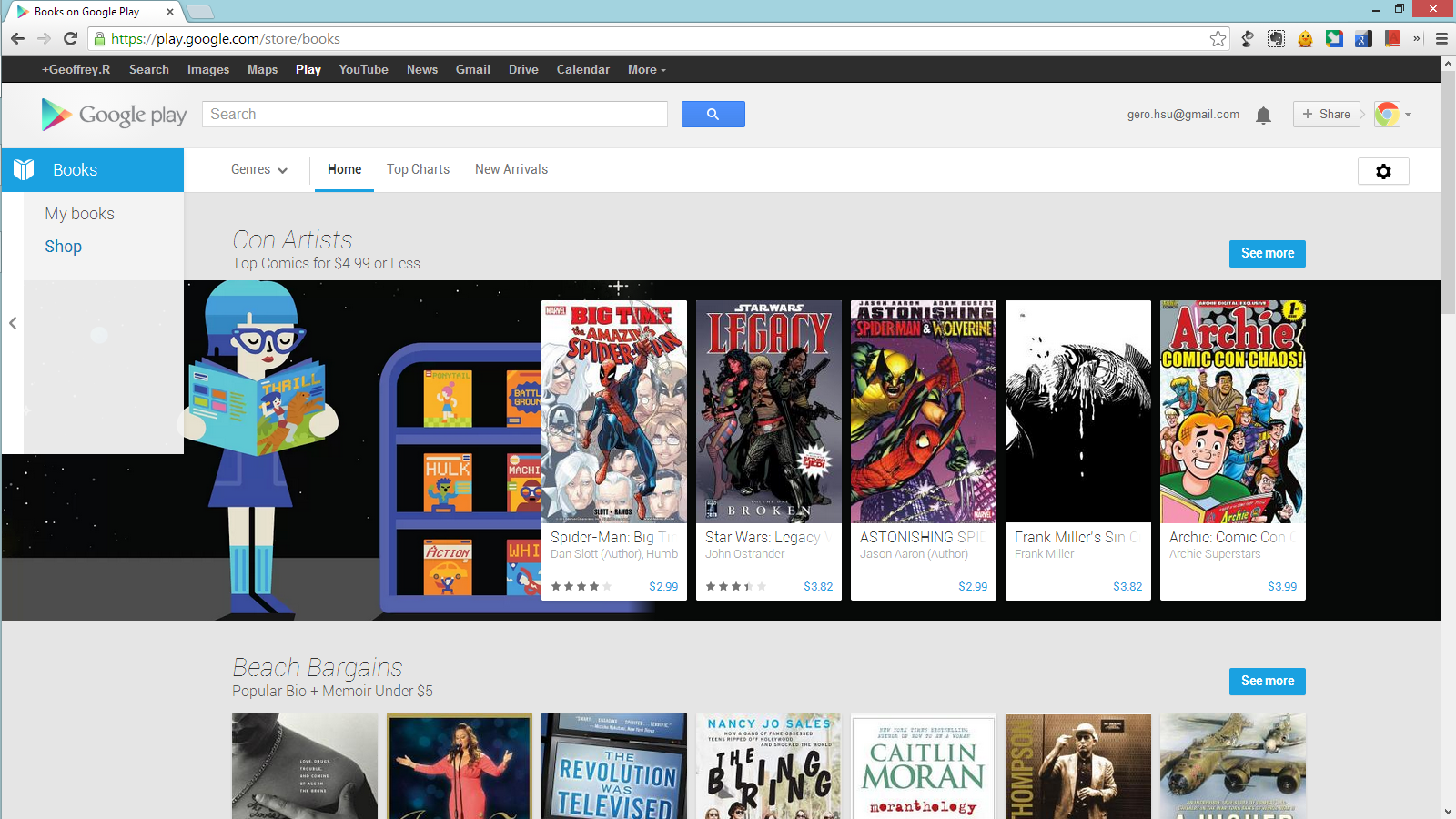Click See more for Con Artists
Image resolution: width=1456 pixels, height=819 pixels.
tap(1267, 254)
